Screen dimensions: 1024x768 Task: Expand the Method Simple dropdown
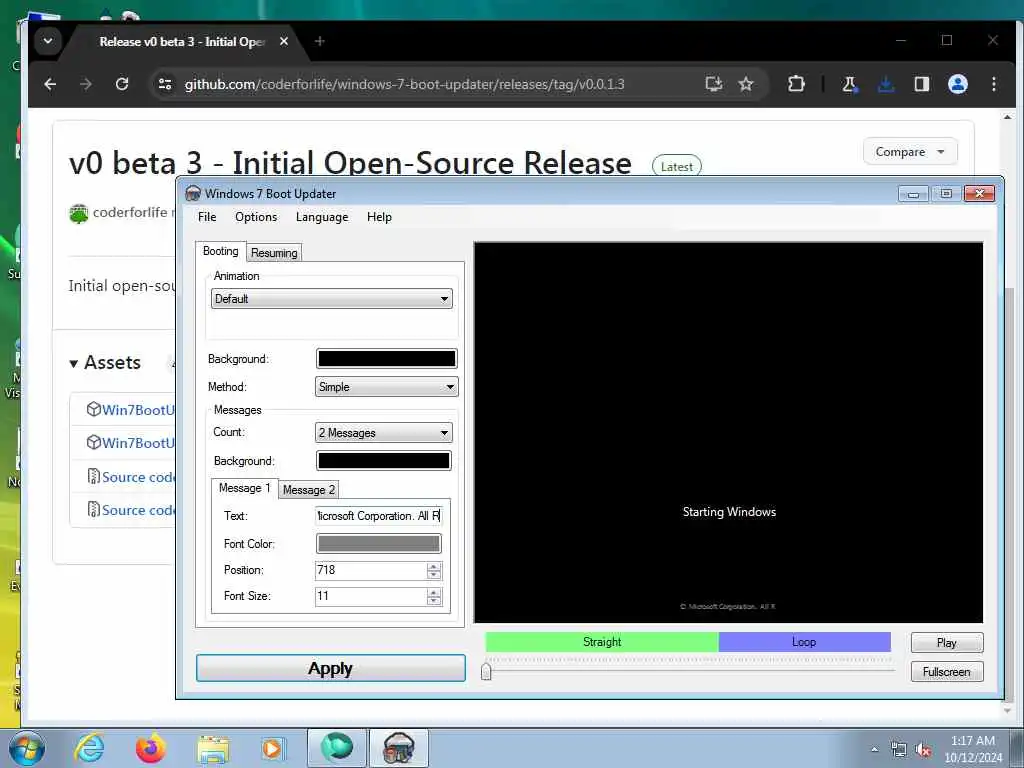pos(387,387)
